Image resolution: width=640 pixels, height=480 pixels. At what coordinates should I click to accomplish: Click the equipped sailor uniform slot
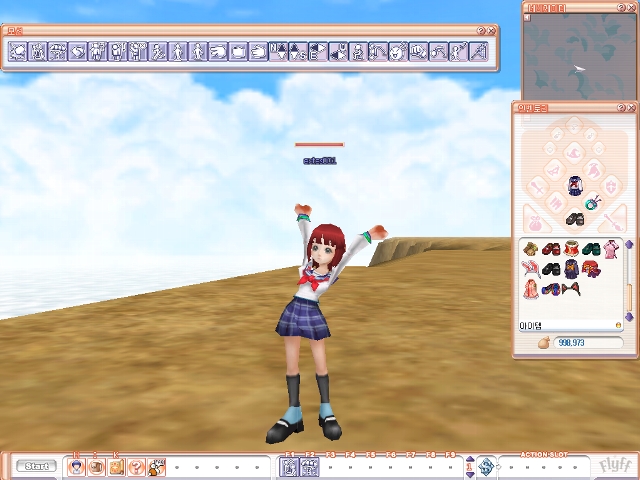tap(575, 186)
